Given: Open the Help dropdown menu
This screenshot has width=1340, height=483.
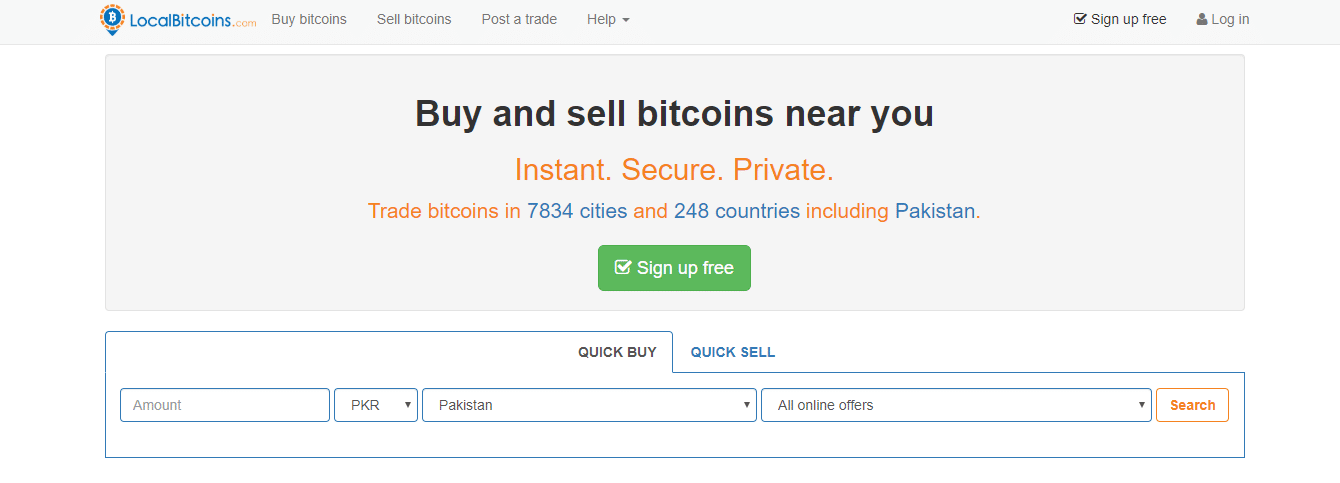Looking at the screenshot, I should pos(608,19).
